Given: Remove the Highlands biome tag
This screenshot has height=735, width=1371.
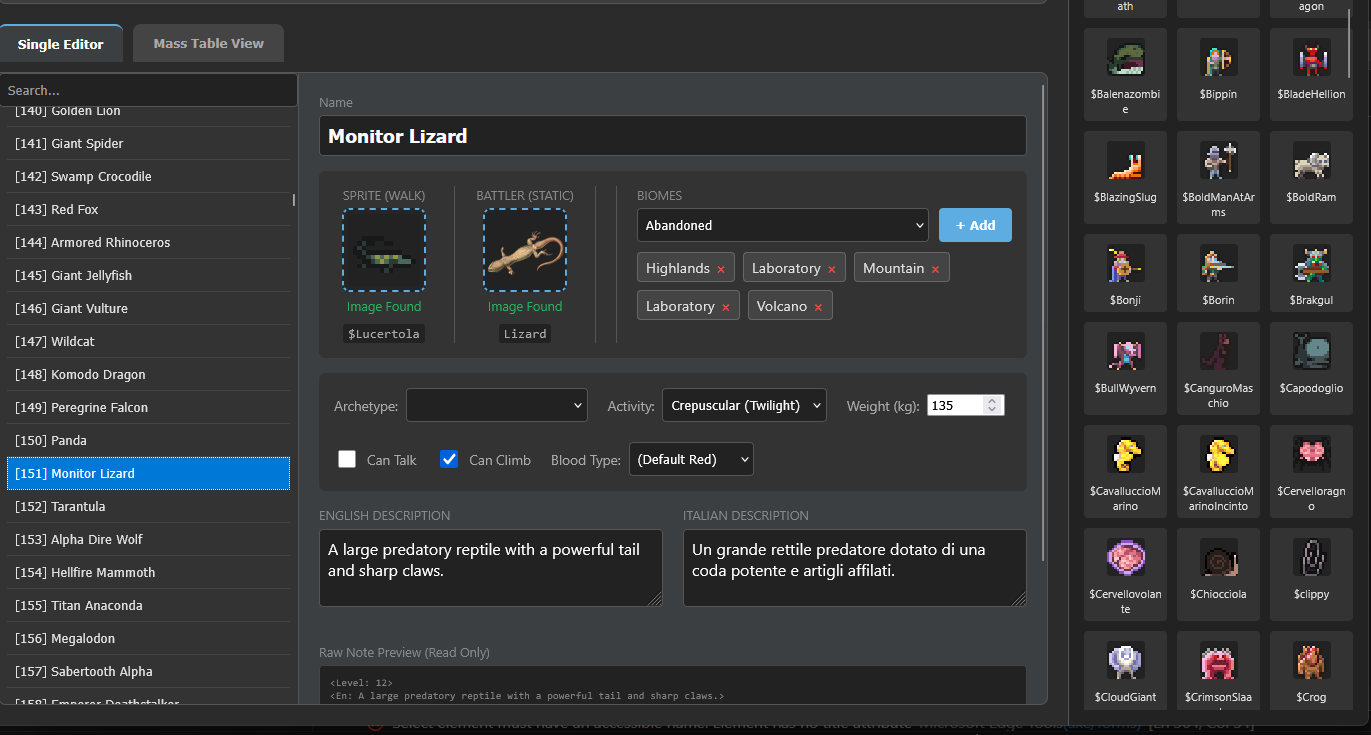Looking at the screenshot, I should pos(721,269).
